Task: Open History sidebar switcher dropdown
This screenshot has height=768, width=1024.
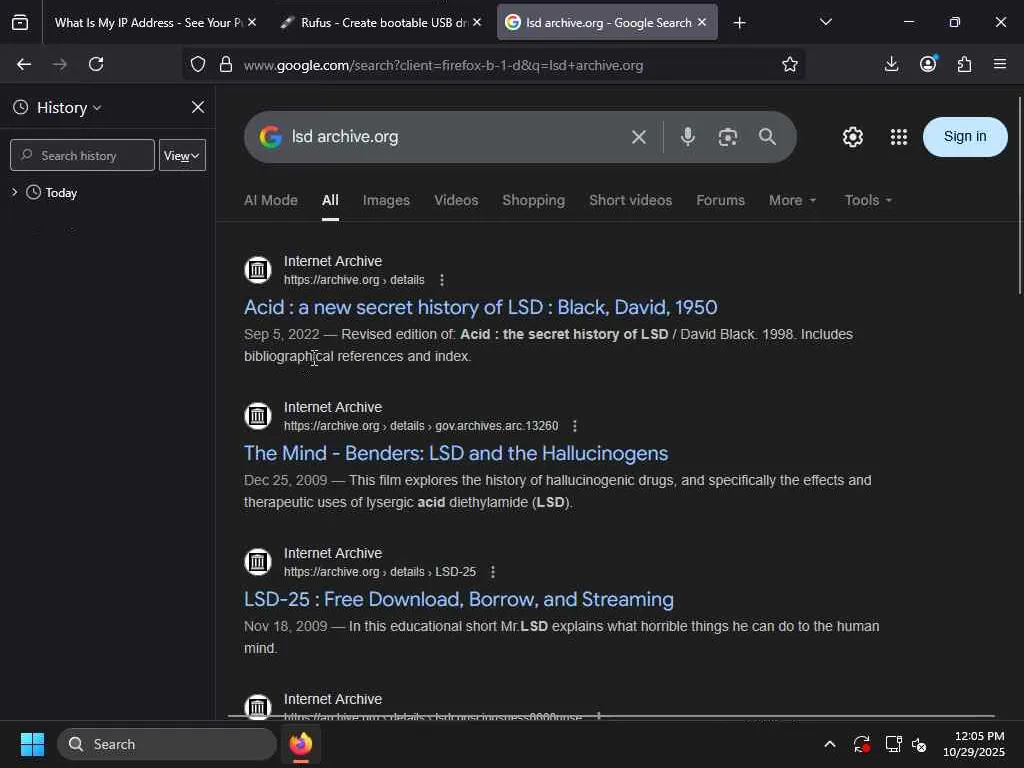Action: 69,108
